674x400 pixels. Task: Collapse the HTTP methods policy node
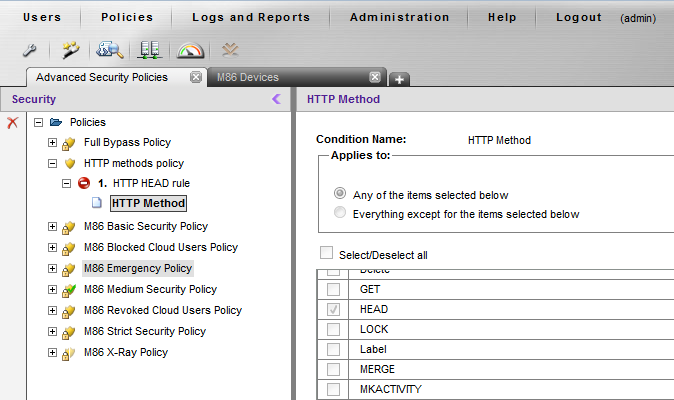pyautogui.click(x=53, y=163)
